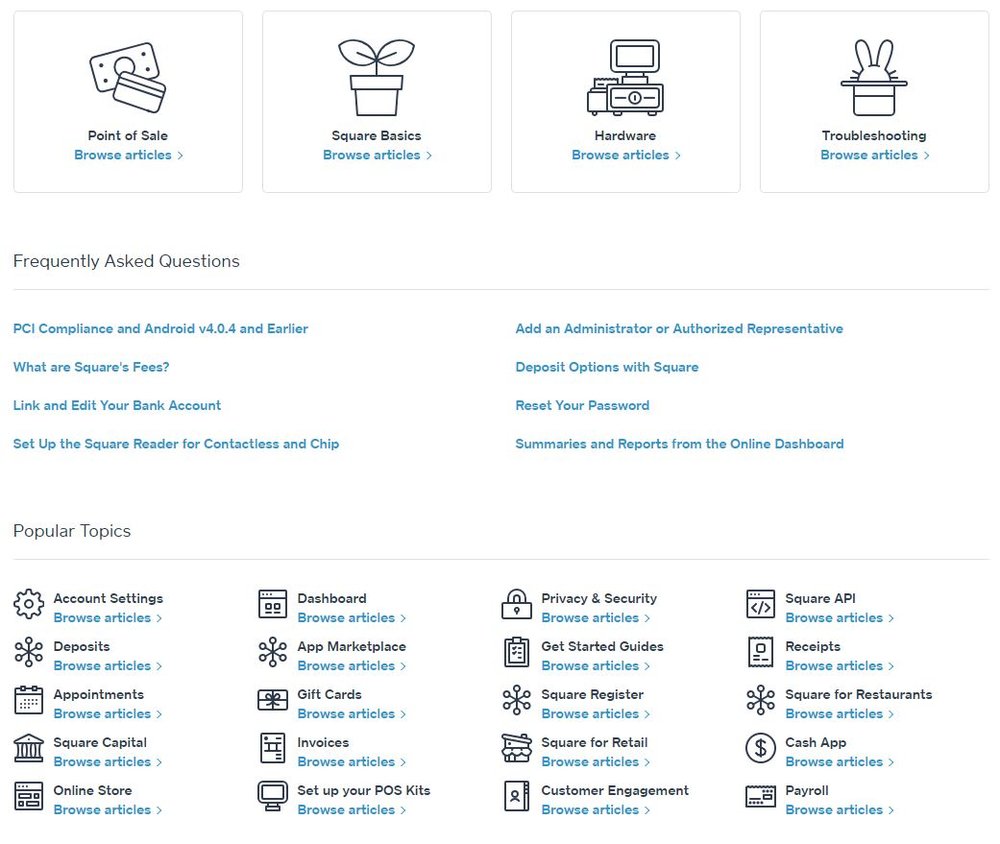Screen dimensions: 1000x844
Task: Click the Gift Cards icon
Action: pos(272,700)
